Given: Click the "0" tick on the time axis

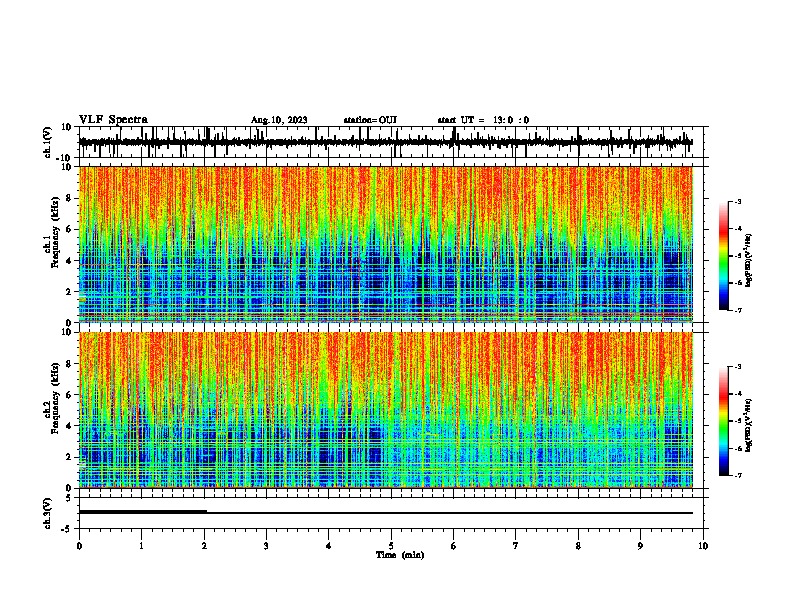Looking at the screenshot, I should click(79, 546).
